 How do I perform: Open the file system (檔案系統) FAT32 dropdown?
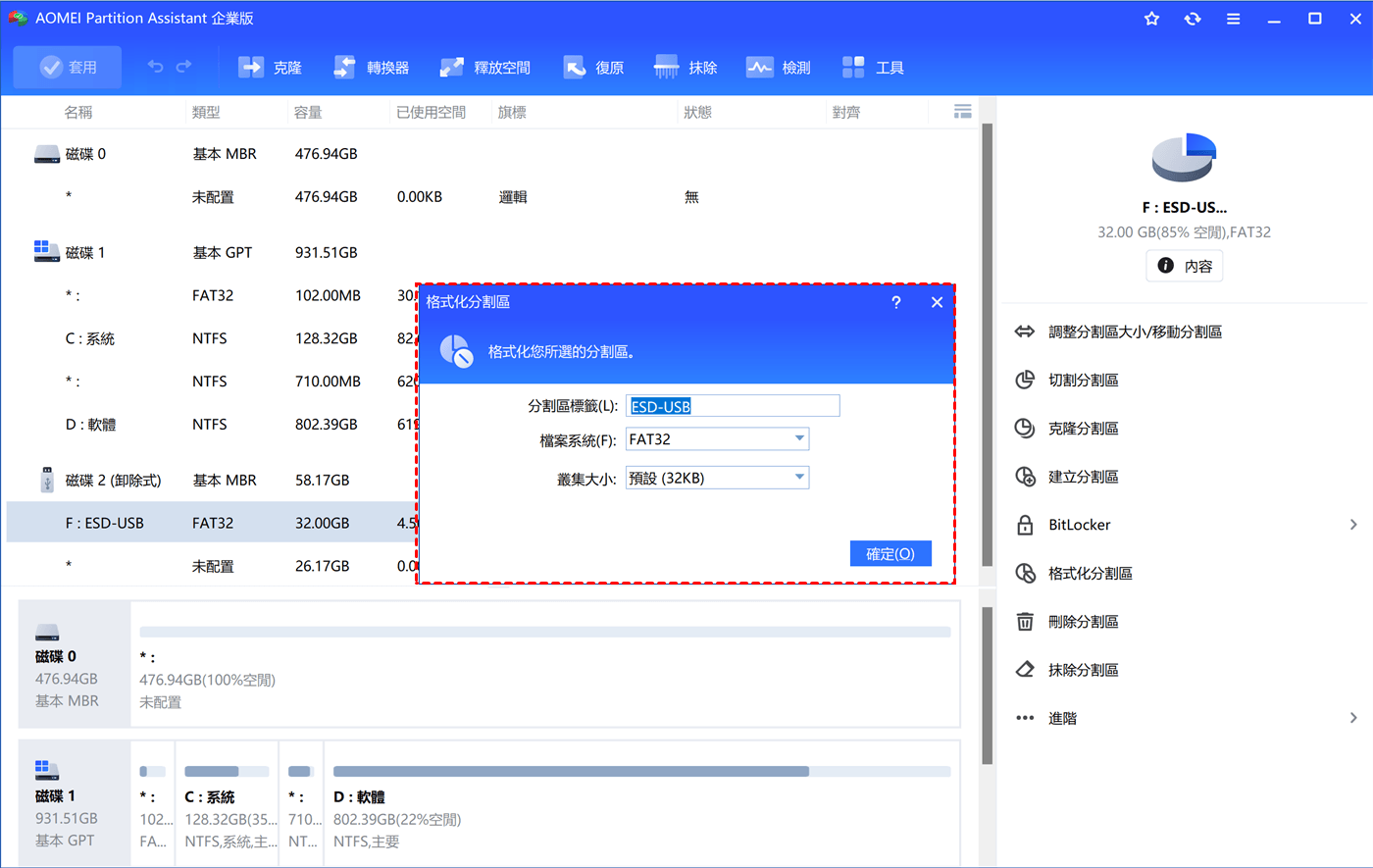pos(717,438)
